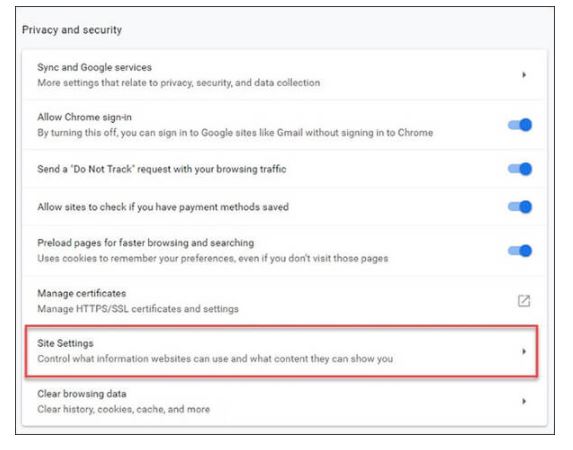Disable the Do Not Track request toggle
Viewport: 573px width, 450px height.
coord(520,169)
